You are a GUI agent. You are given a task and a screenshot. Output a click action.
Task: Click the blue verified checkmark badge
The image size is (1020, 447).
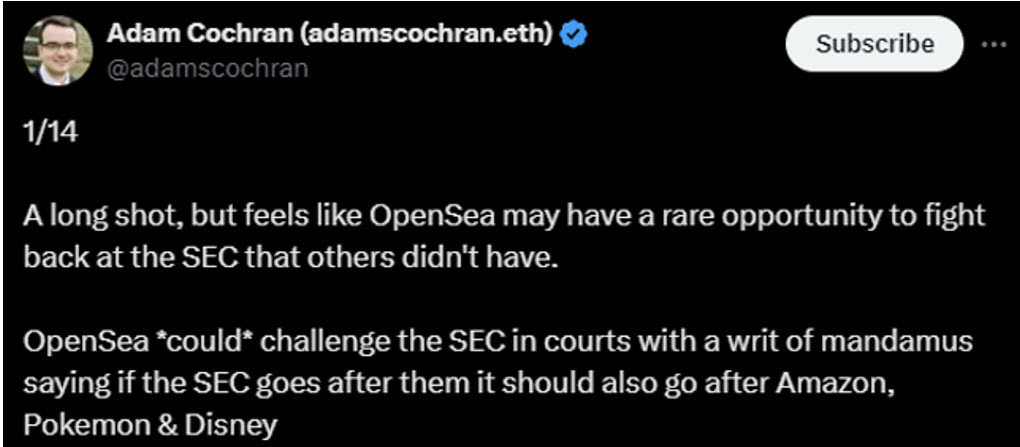tap(573, 35)
